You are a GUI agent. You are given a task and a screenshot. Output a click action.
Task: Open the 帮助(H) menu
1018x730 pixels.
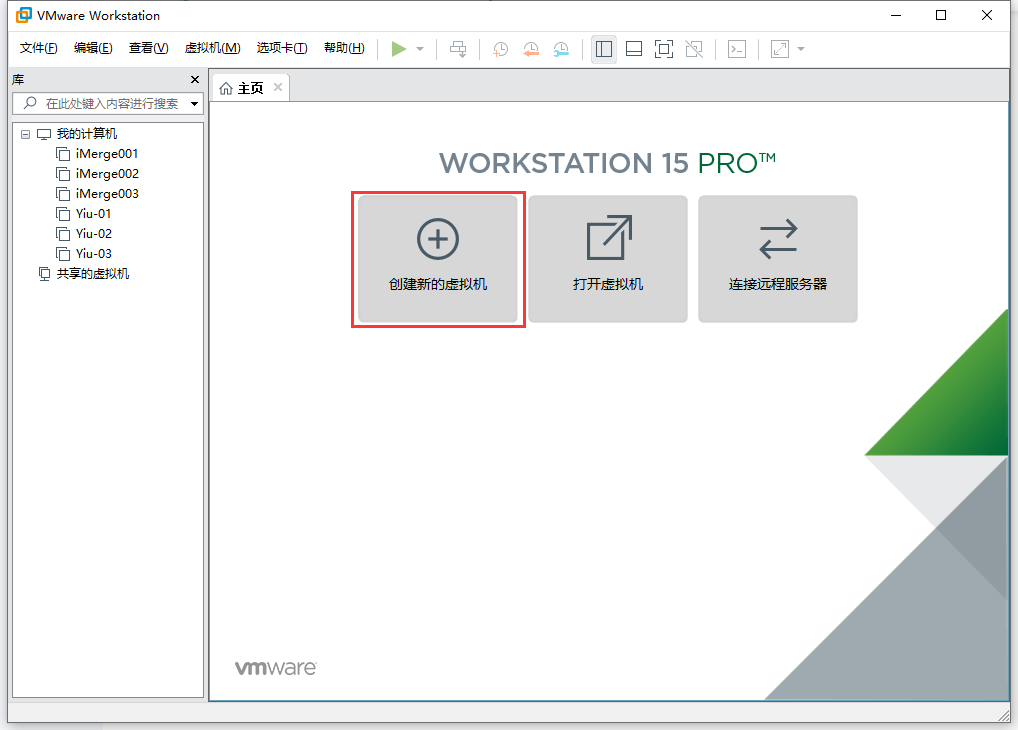pos(344,48)
